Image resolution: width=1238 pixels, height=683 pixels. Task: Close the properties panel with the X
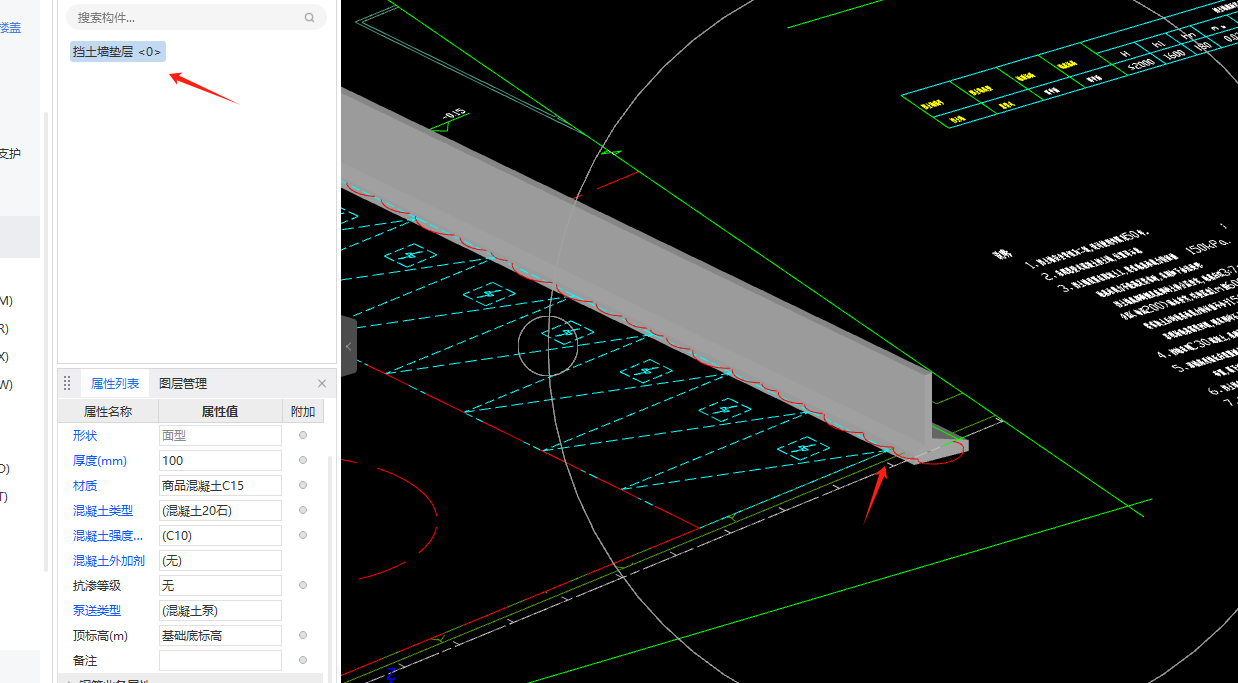click(322, 383)
